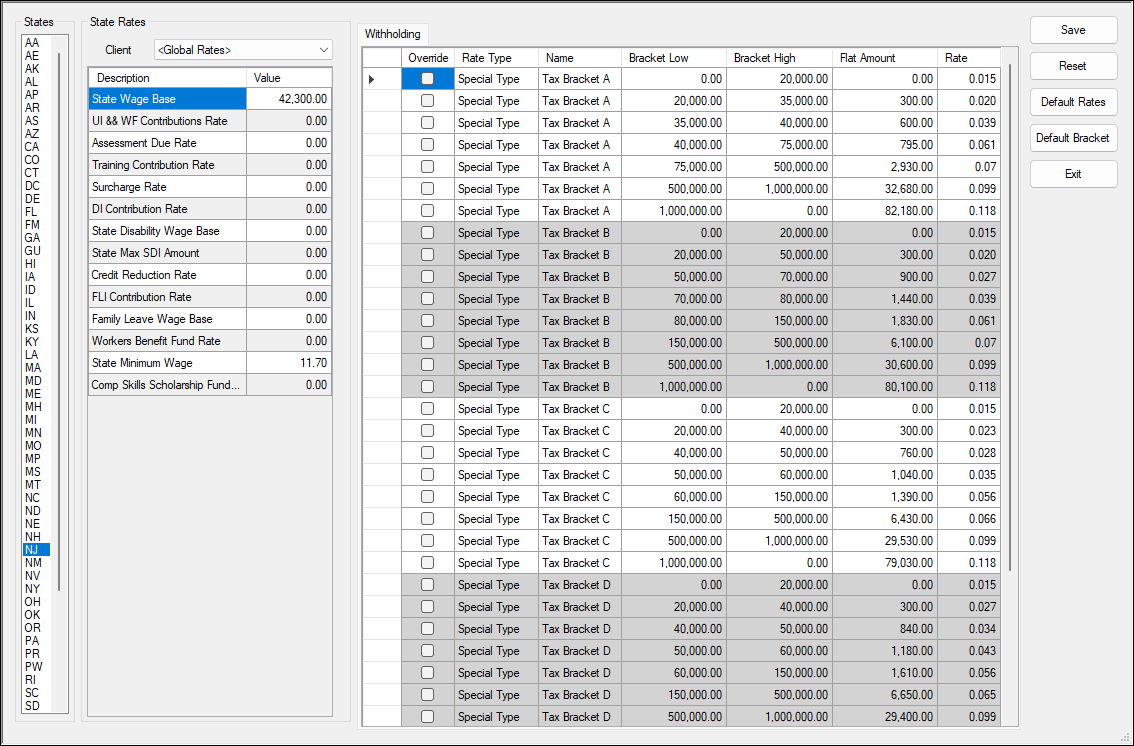Image resolution: width=1134 pixels, height=746 pixels.
Task: Click the Bracket High column header
Action: coord(779,58)
